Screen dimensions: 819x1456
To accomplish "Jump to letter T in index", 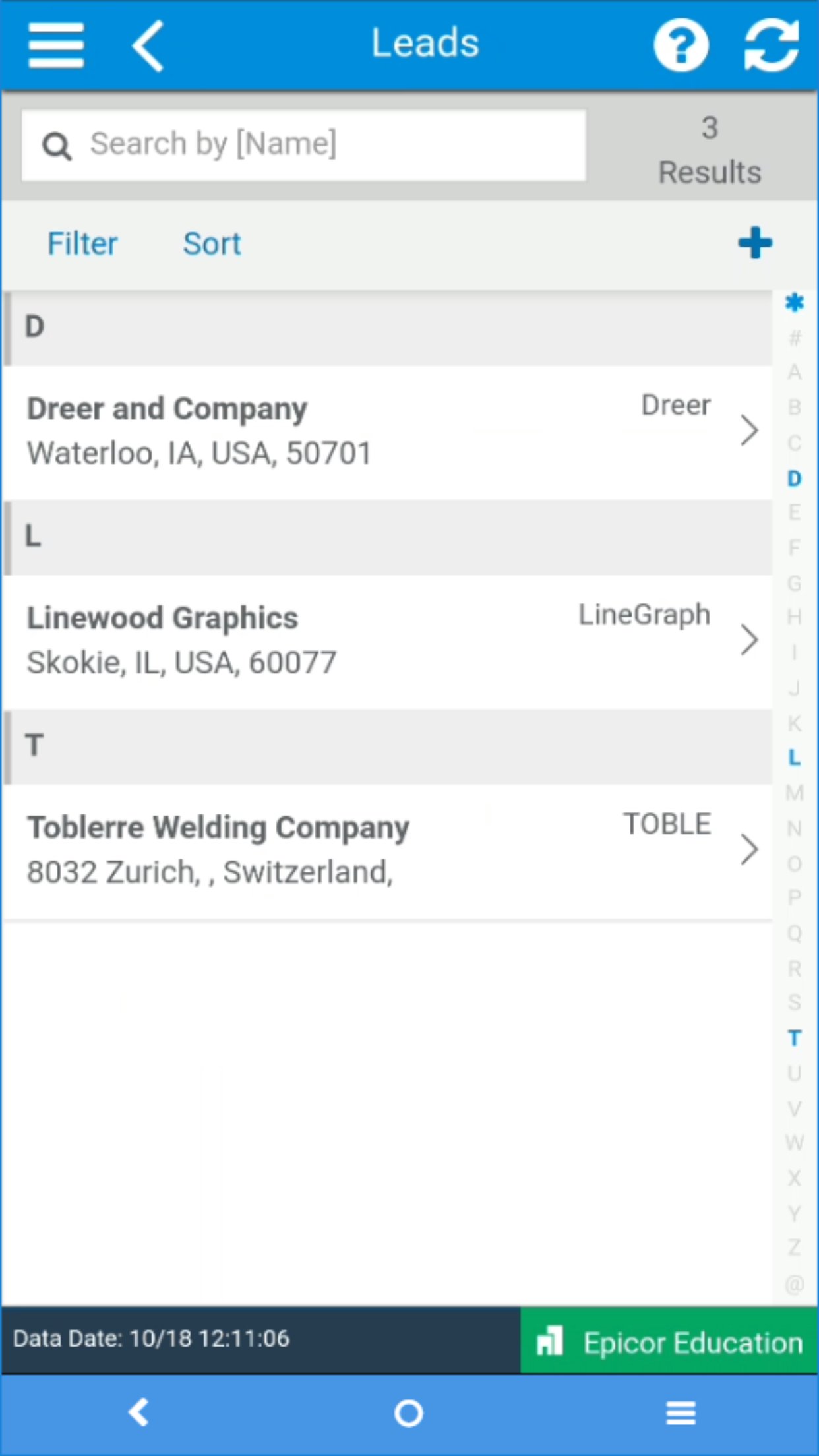I will coord(795,1038).
